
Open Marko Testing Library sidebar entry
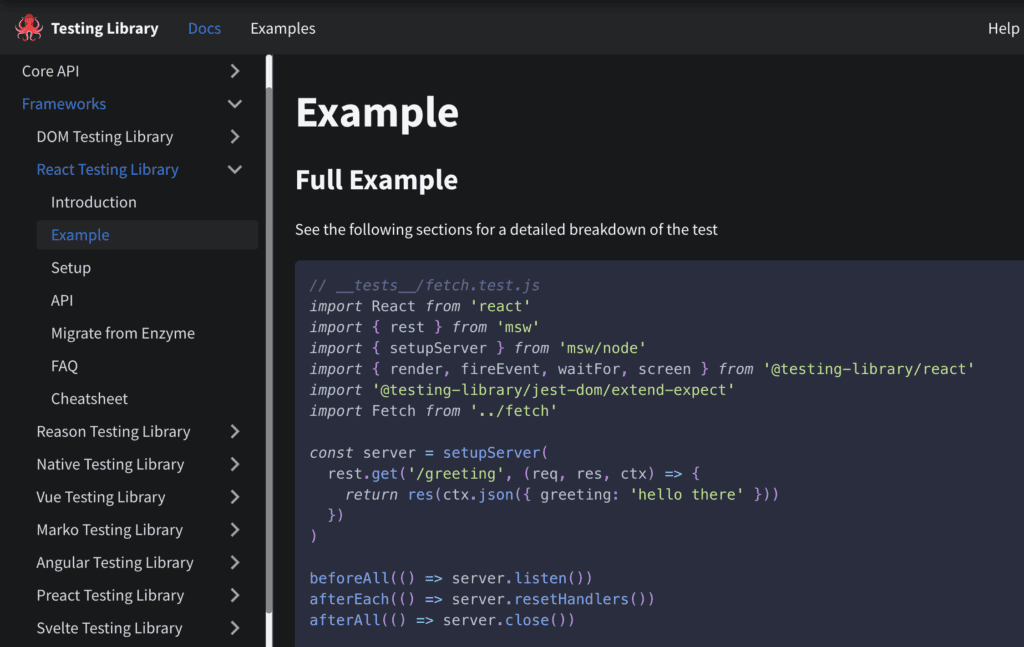[110, 529]
